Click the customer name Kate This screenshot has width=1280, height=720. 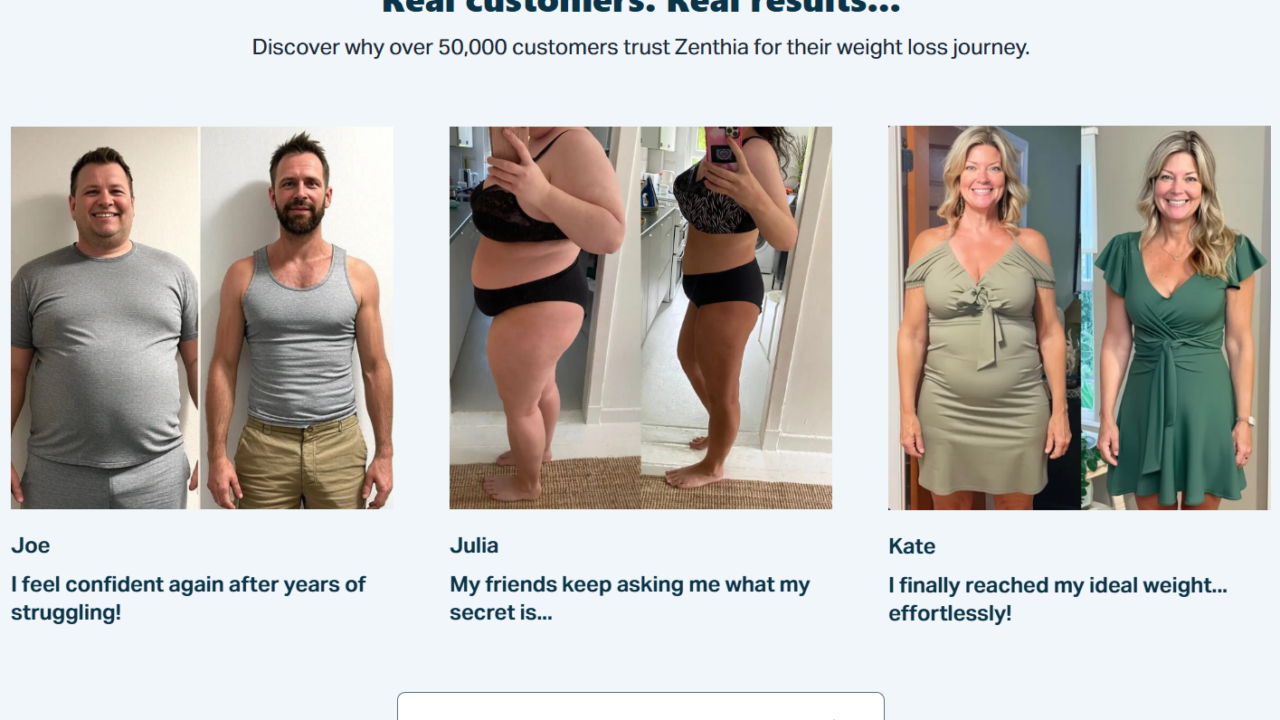912,546
